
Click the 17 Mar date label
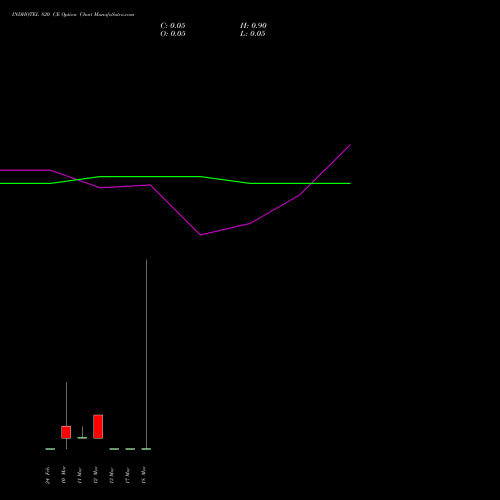(x=128, y=475)
